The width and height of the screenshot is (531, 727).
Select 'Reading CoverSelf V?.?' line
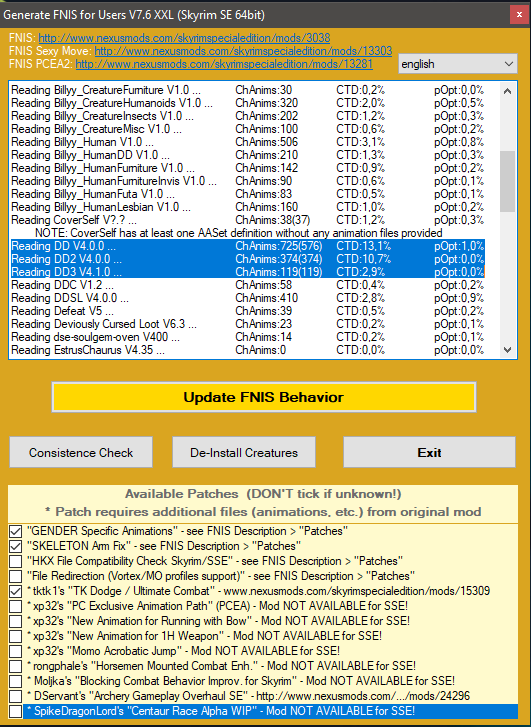[x=248, y=220]
